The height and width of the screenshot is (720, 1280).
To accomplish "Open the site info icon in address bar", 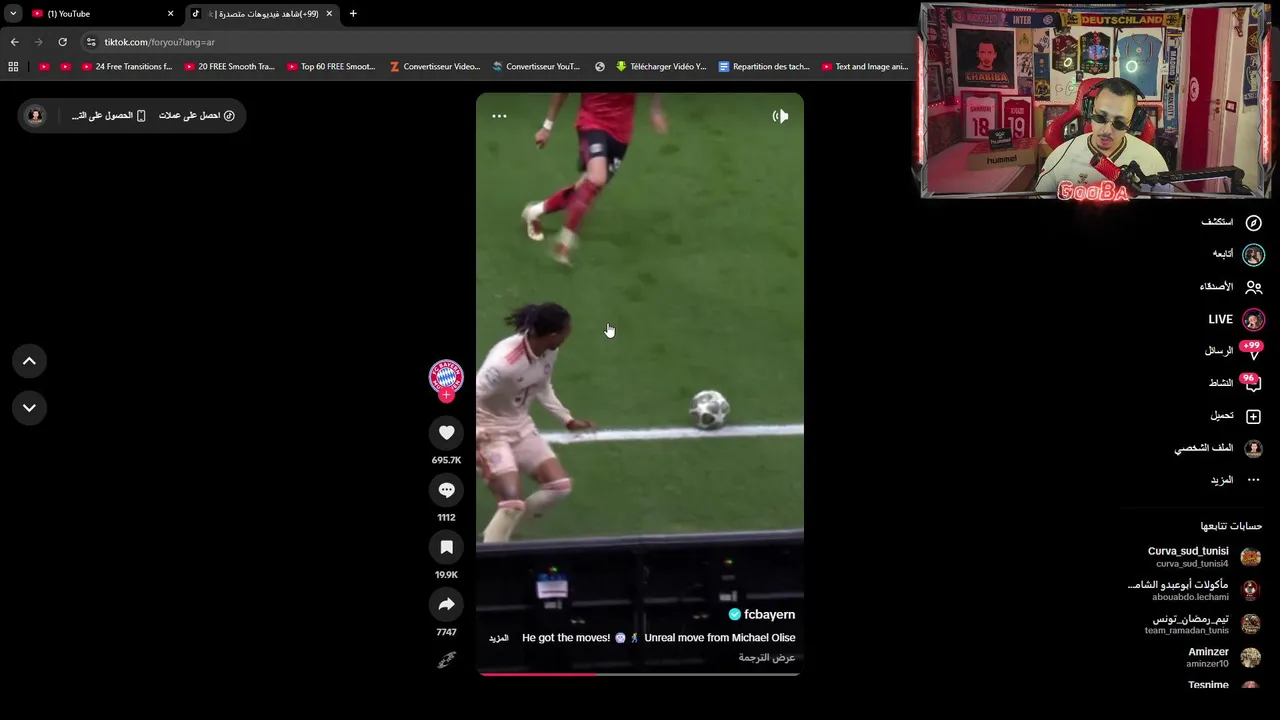I will (x=91, y=42).
